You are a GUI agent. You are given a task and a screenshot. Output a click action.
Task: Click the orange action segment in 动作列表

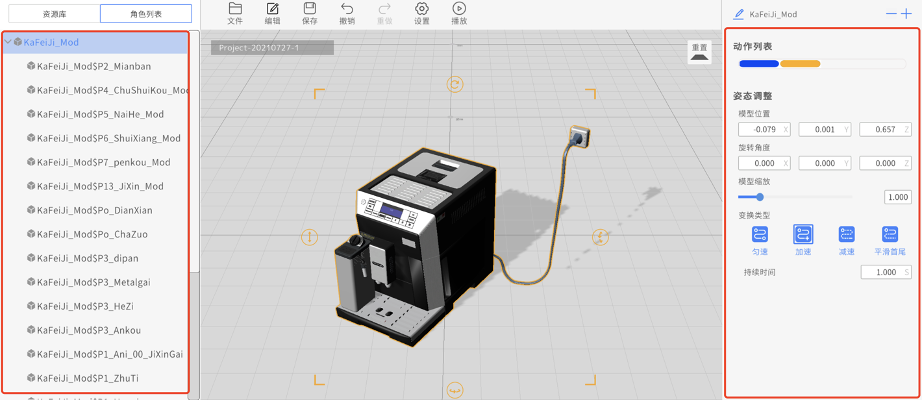(800, 64)
